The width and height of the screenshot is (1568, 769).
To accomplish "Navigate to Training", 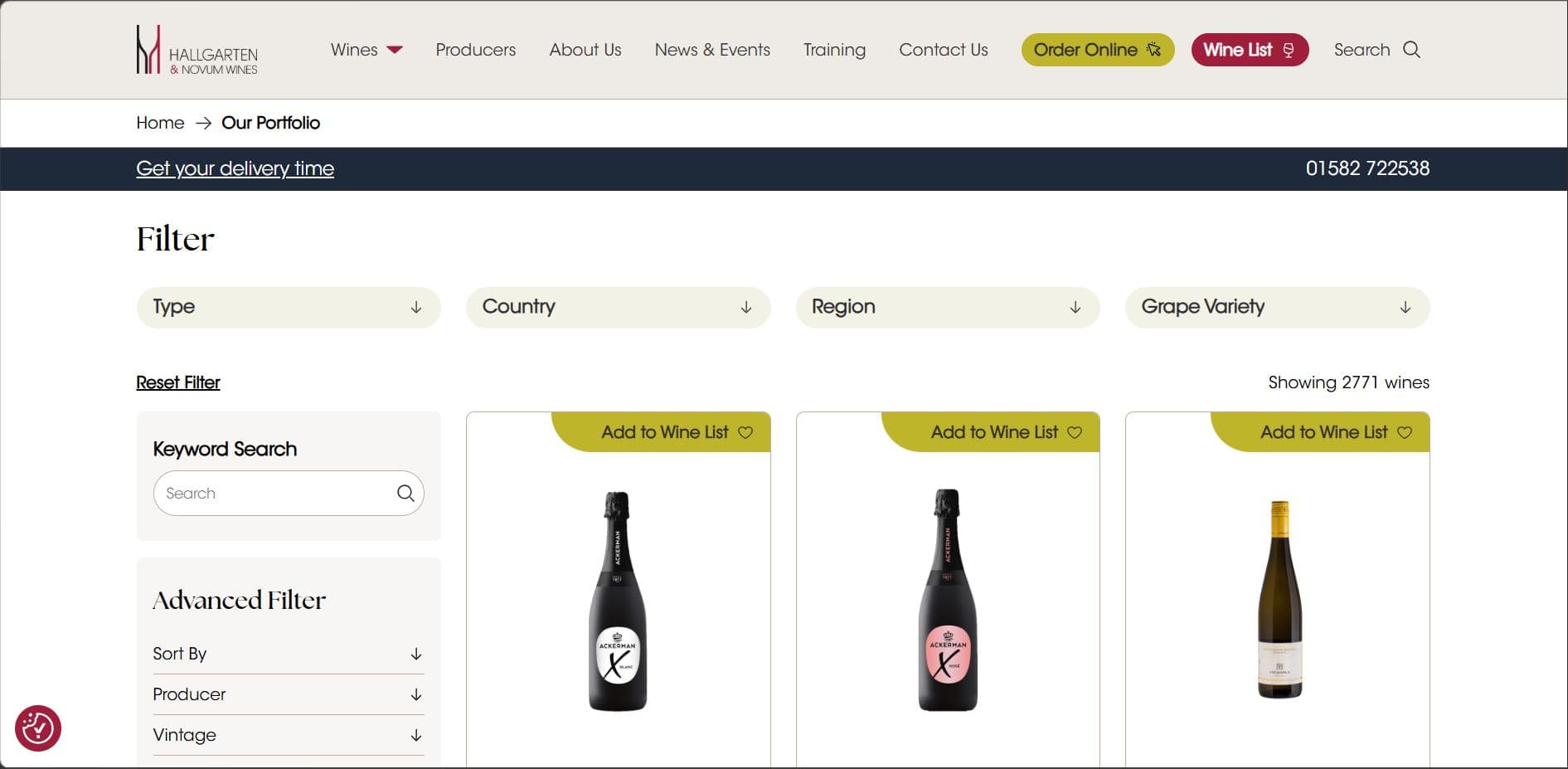I will [x=834, y=50].
